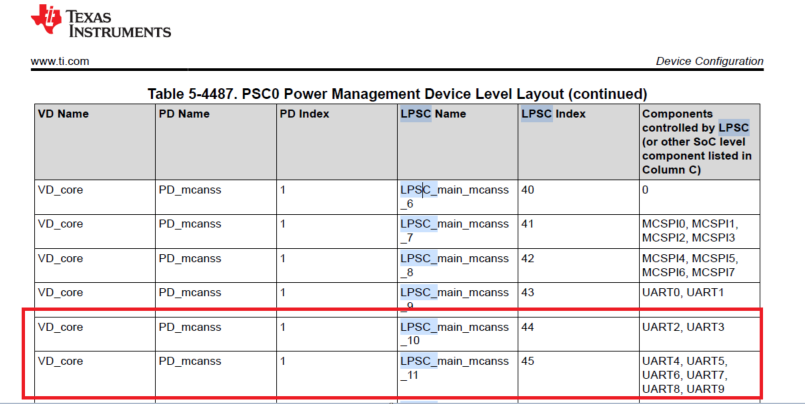This screenshot has width=805, height=404.
Task: Select the LPSC index 41 cell
Action: (x=530, y=224)
